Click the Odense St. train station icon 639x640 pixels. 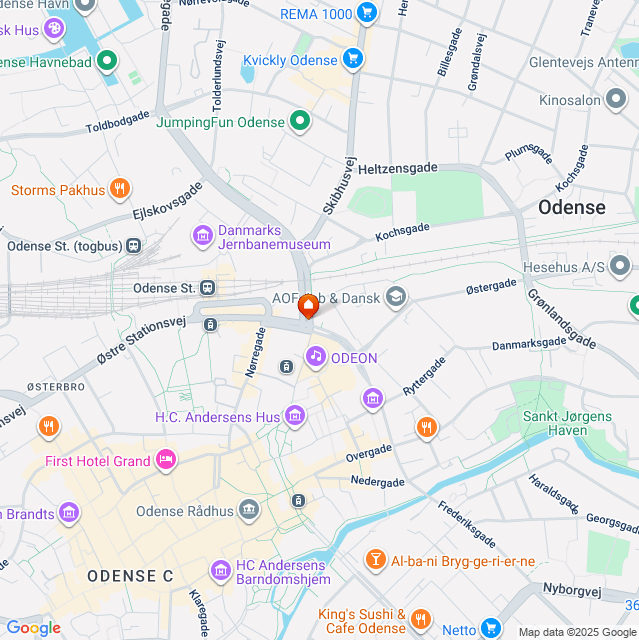pyautogui.click(x=207, y=288)
